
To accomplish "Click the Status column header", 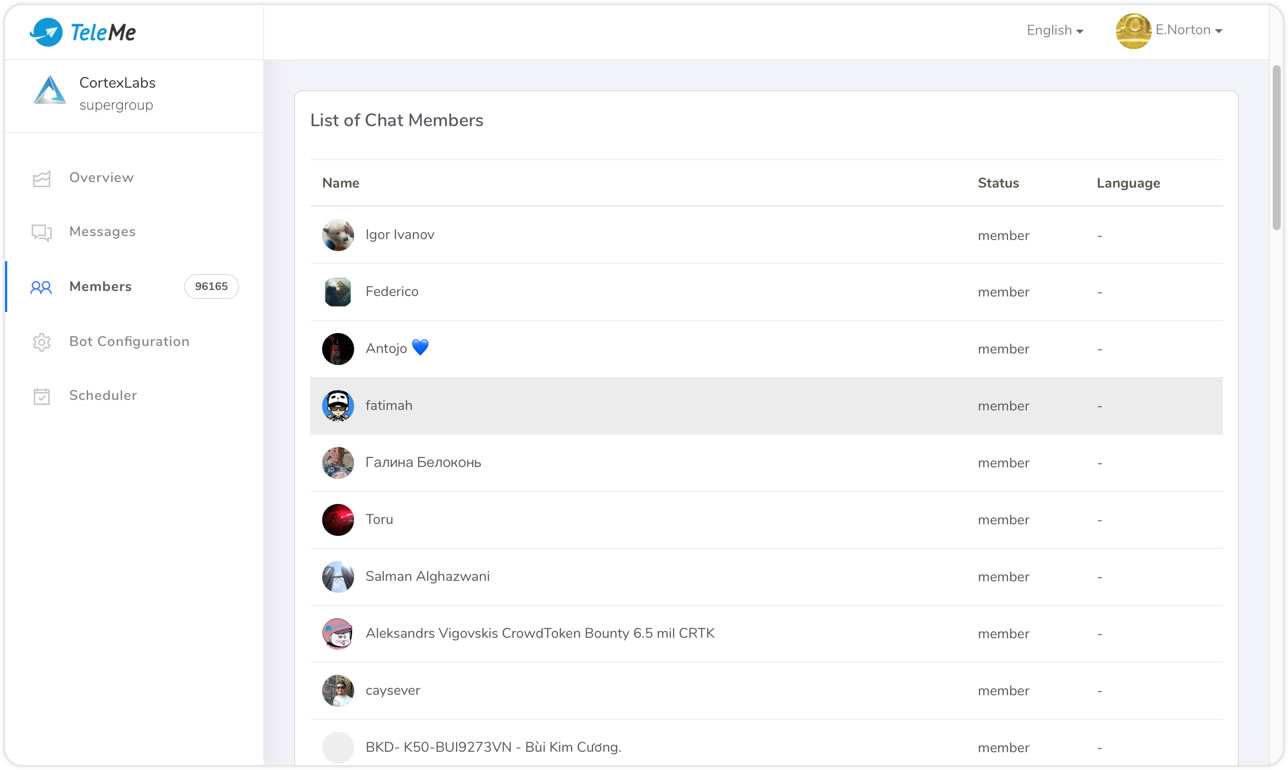I will point(998,183).
